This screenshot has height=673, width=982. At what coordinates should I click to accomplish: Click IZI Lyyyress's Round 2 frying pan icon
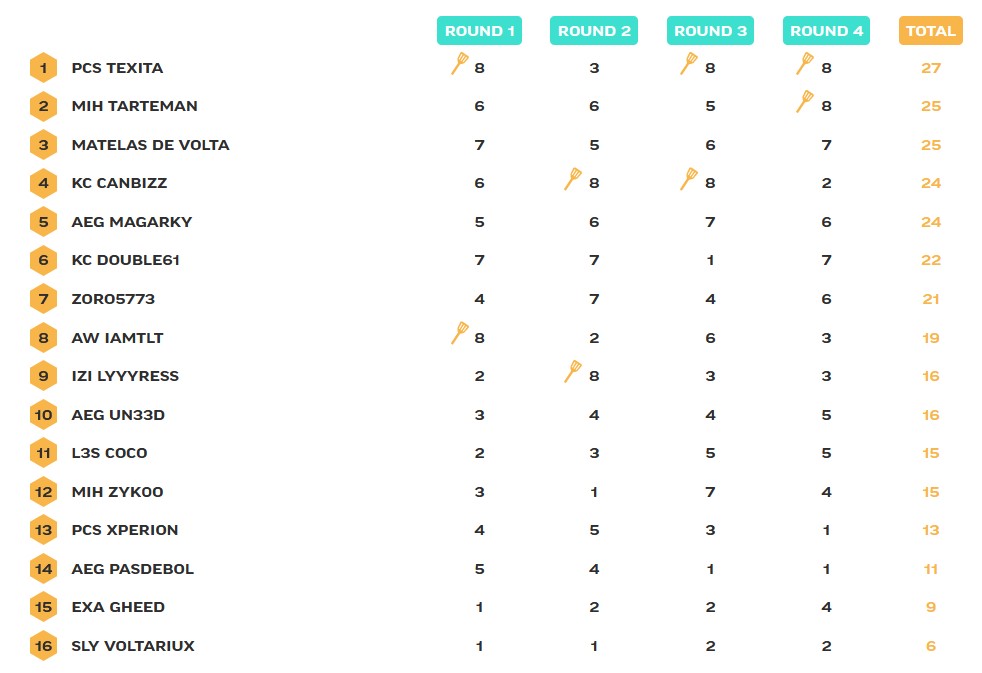click(573, 372)
